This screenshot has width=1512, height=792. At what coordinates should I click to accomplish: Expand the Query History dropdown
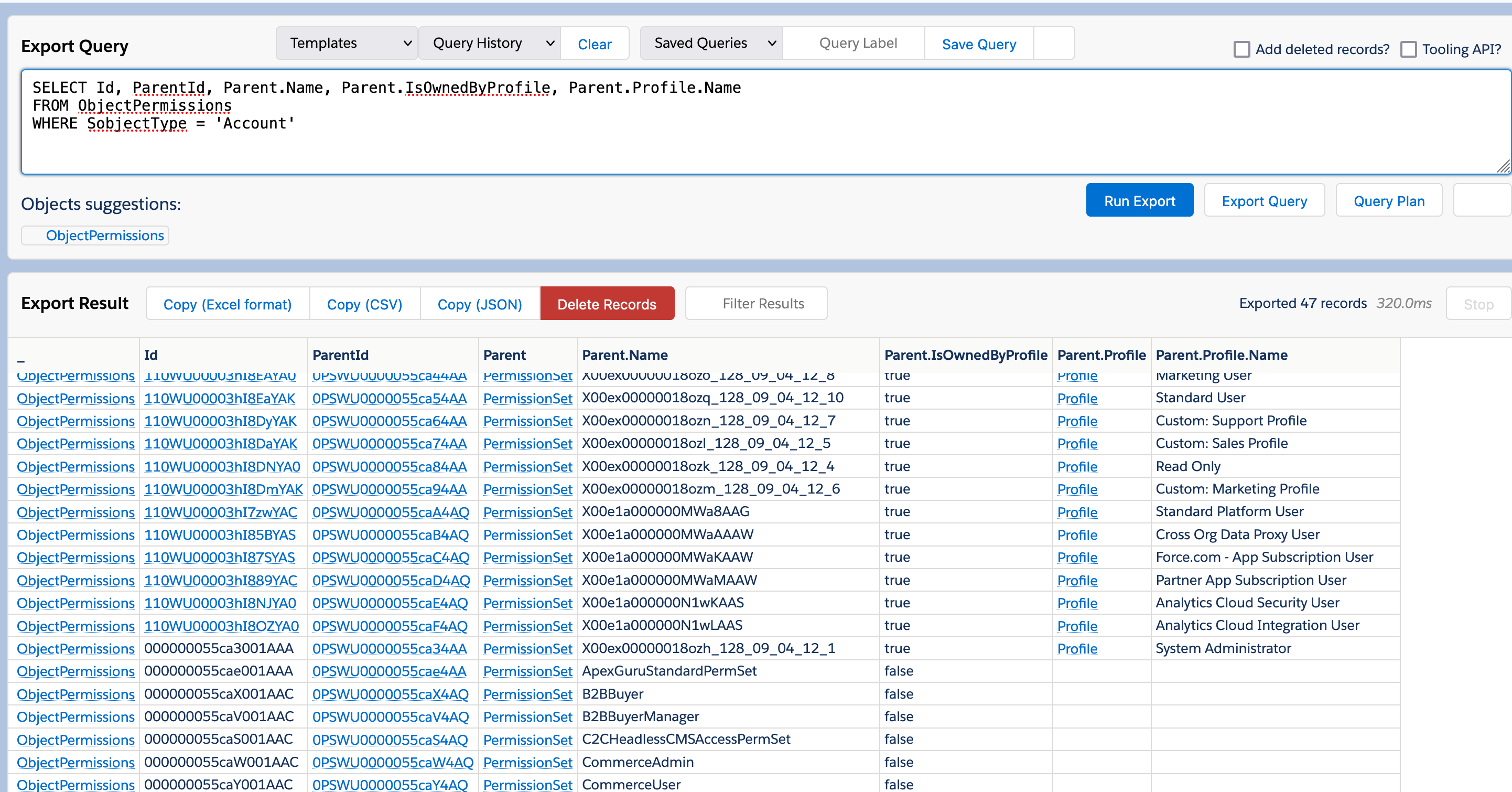490,44
